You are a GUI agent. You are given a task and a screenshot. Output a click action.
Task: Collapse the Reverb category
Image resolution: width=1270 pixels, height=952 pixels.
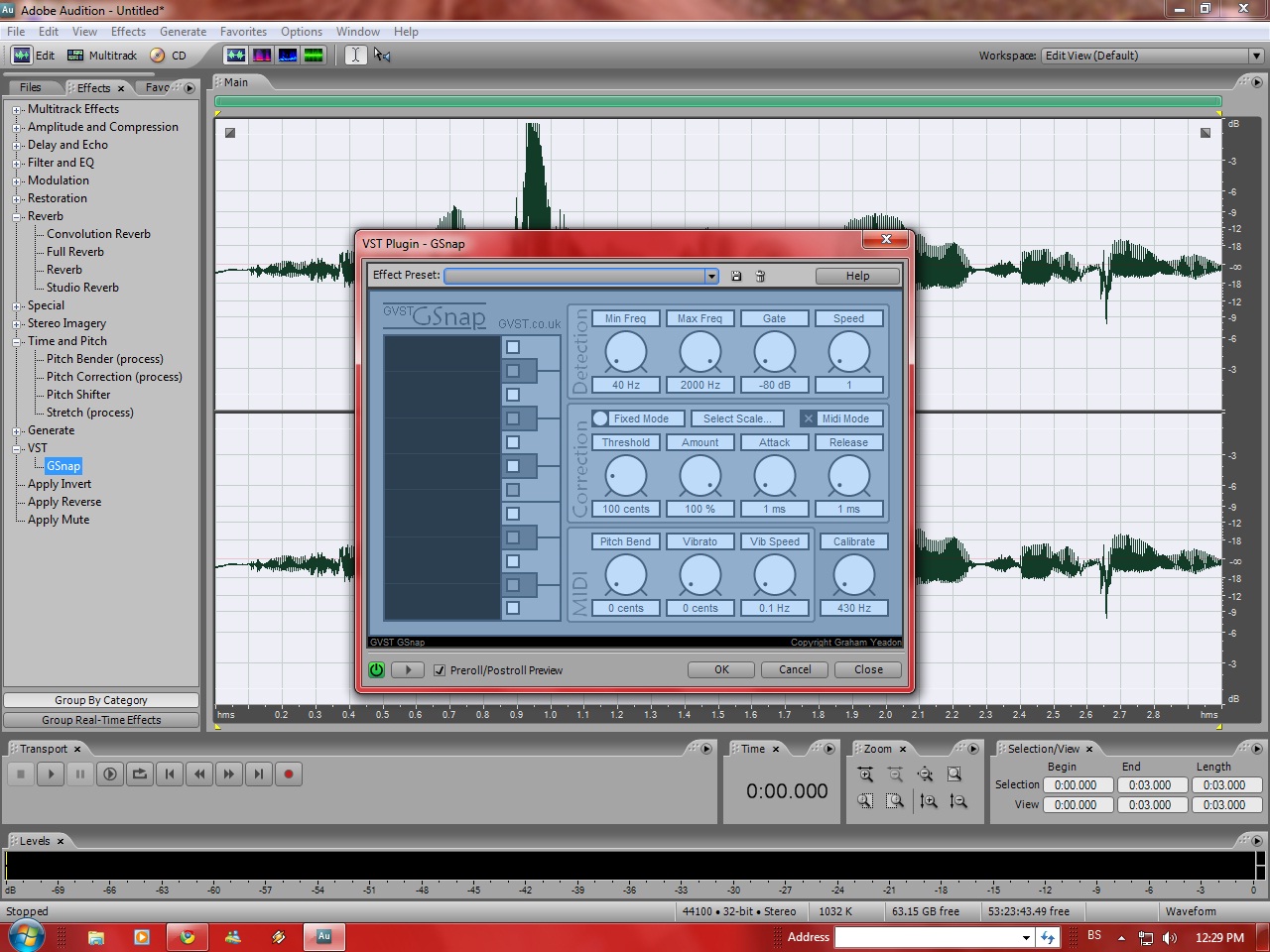pos(17,217)
